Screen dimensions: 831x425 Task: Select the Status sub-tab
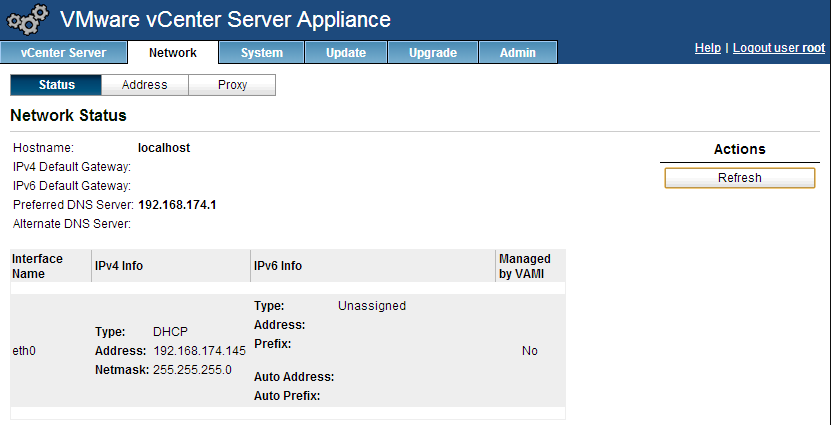click(56, 85)
